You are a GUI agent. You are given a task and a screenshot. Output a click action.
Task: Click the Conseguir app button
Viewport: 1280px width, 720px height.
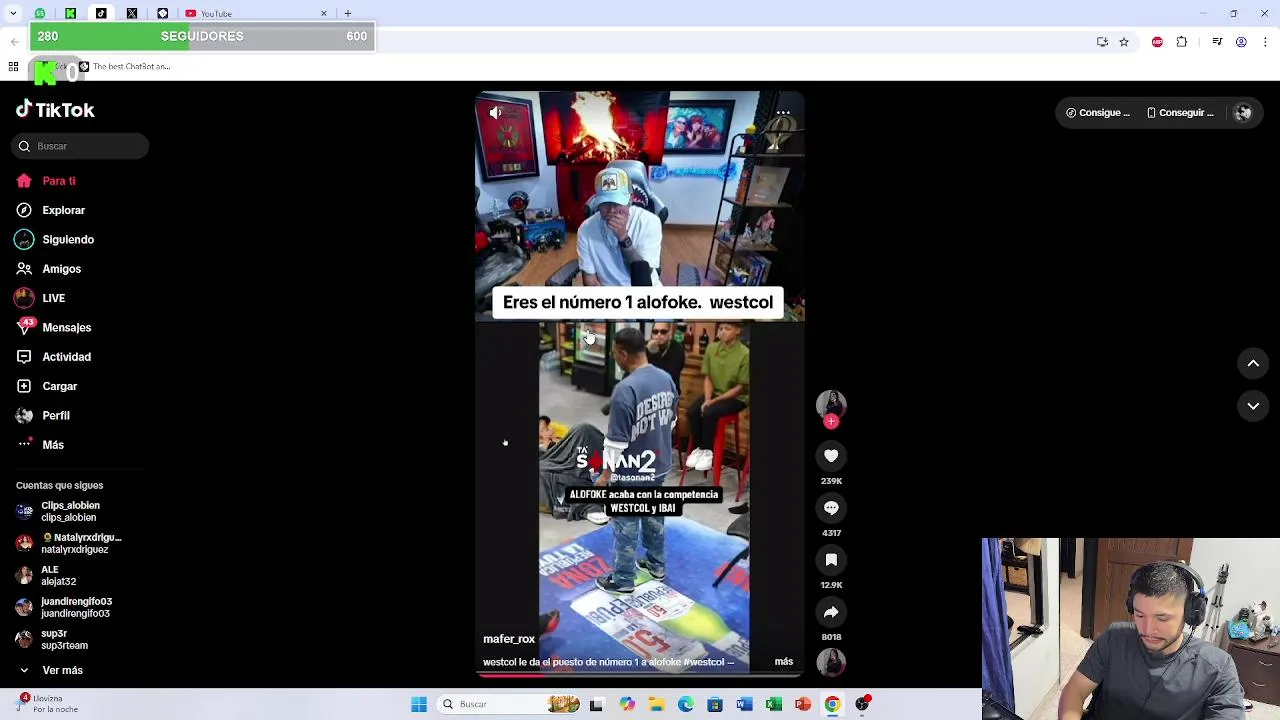[1180, 113]
